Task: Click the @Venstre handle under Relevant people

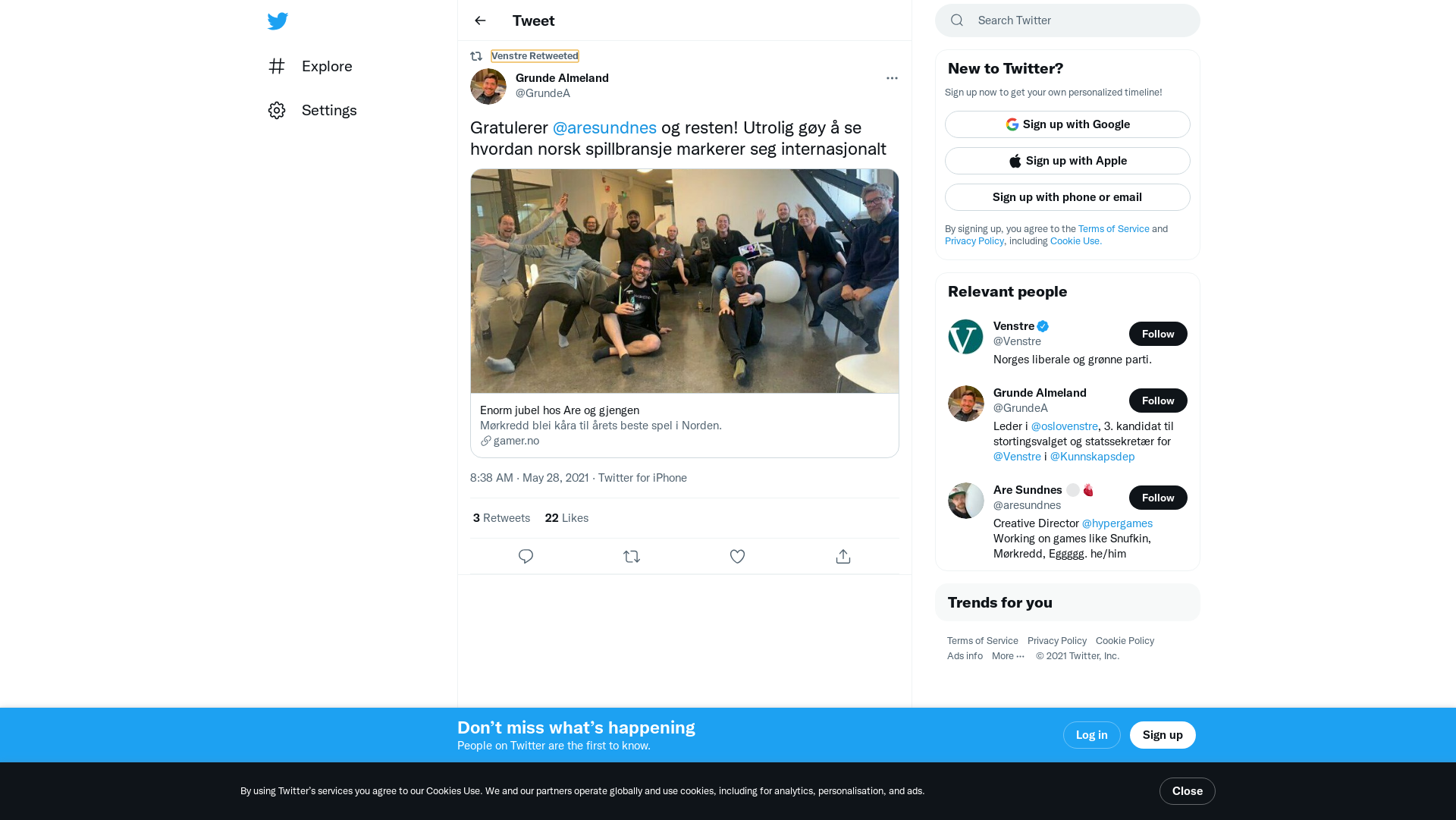Action: coord(1017,341)
